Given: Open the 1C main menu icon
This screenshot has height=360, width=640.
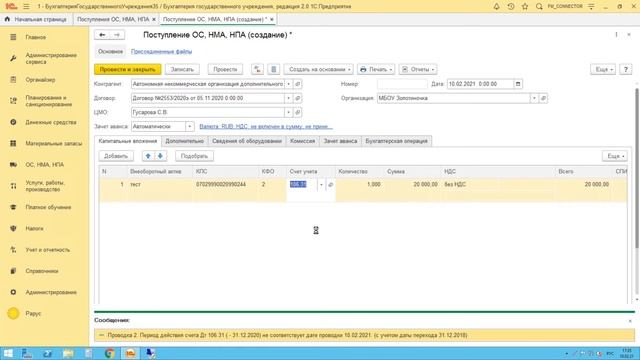Looking at the screenshot, I should point(11,7).
